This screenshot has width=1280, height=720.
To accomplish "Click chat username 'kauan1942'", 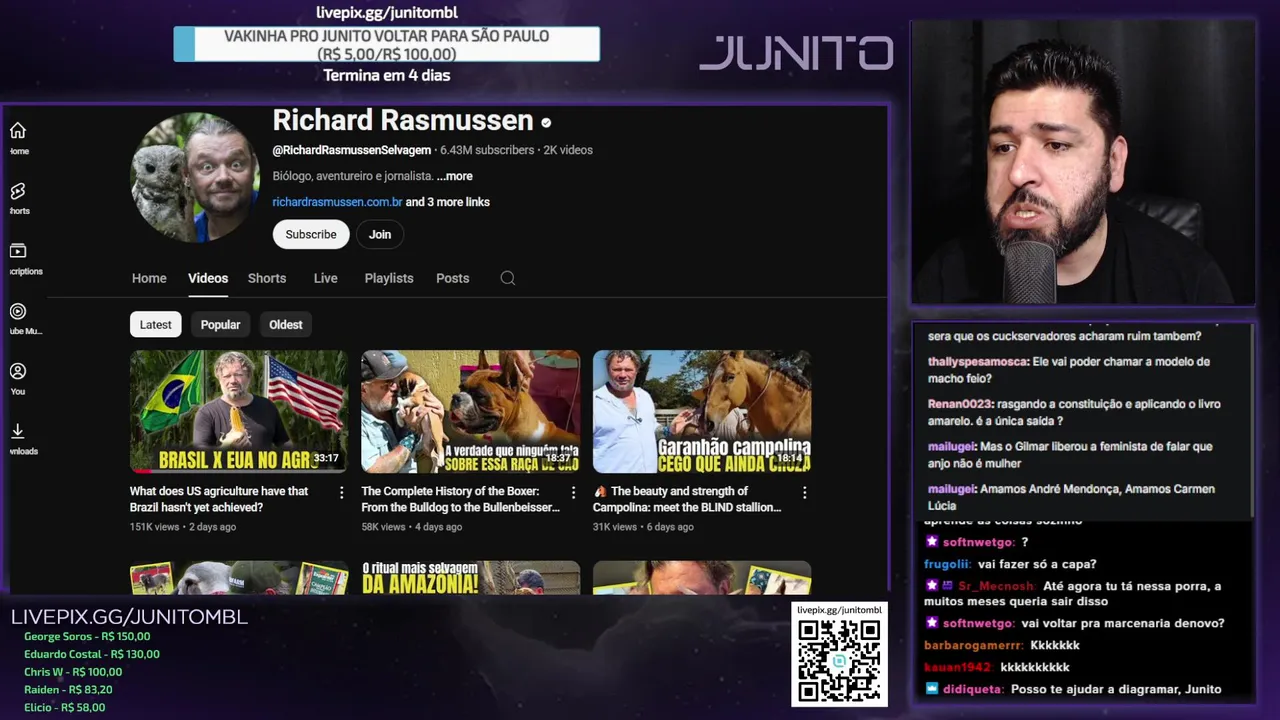I will tap(957, 667).
